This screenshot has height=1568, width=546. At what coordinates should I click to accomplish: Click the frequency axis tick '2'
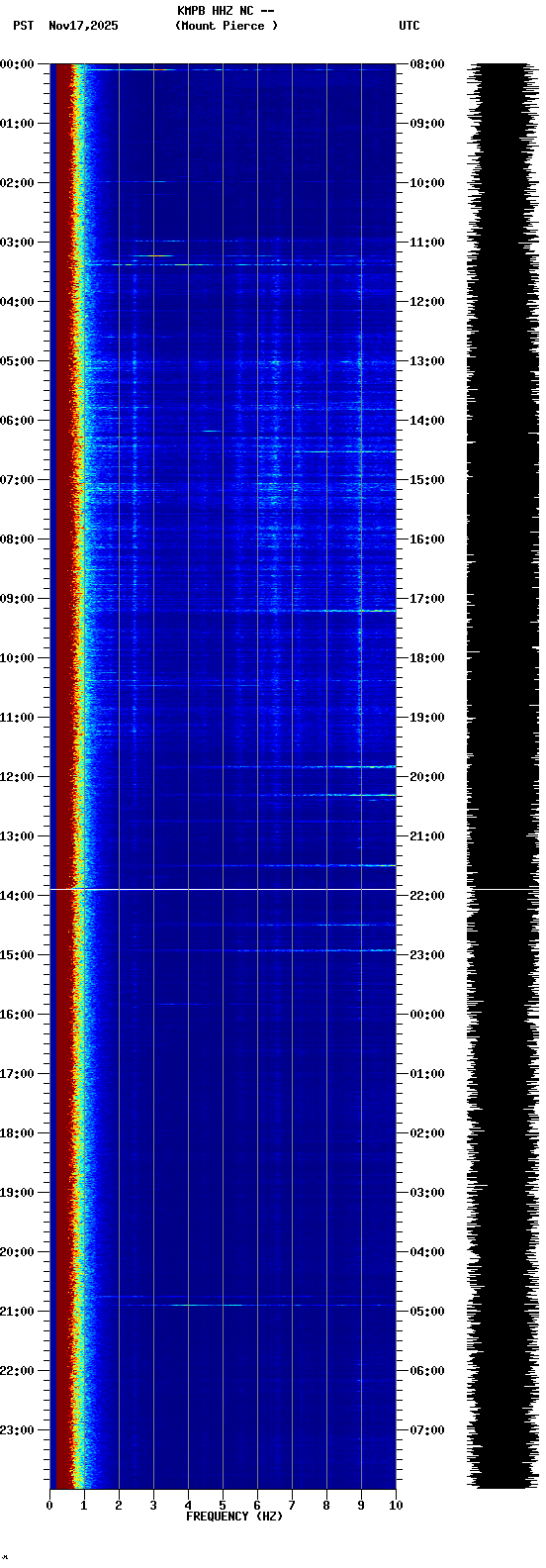pos(119,1506)
